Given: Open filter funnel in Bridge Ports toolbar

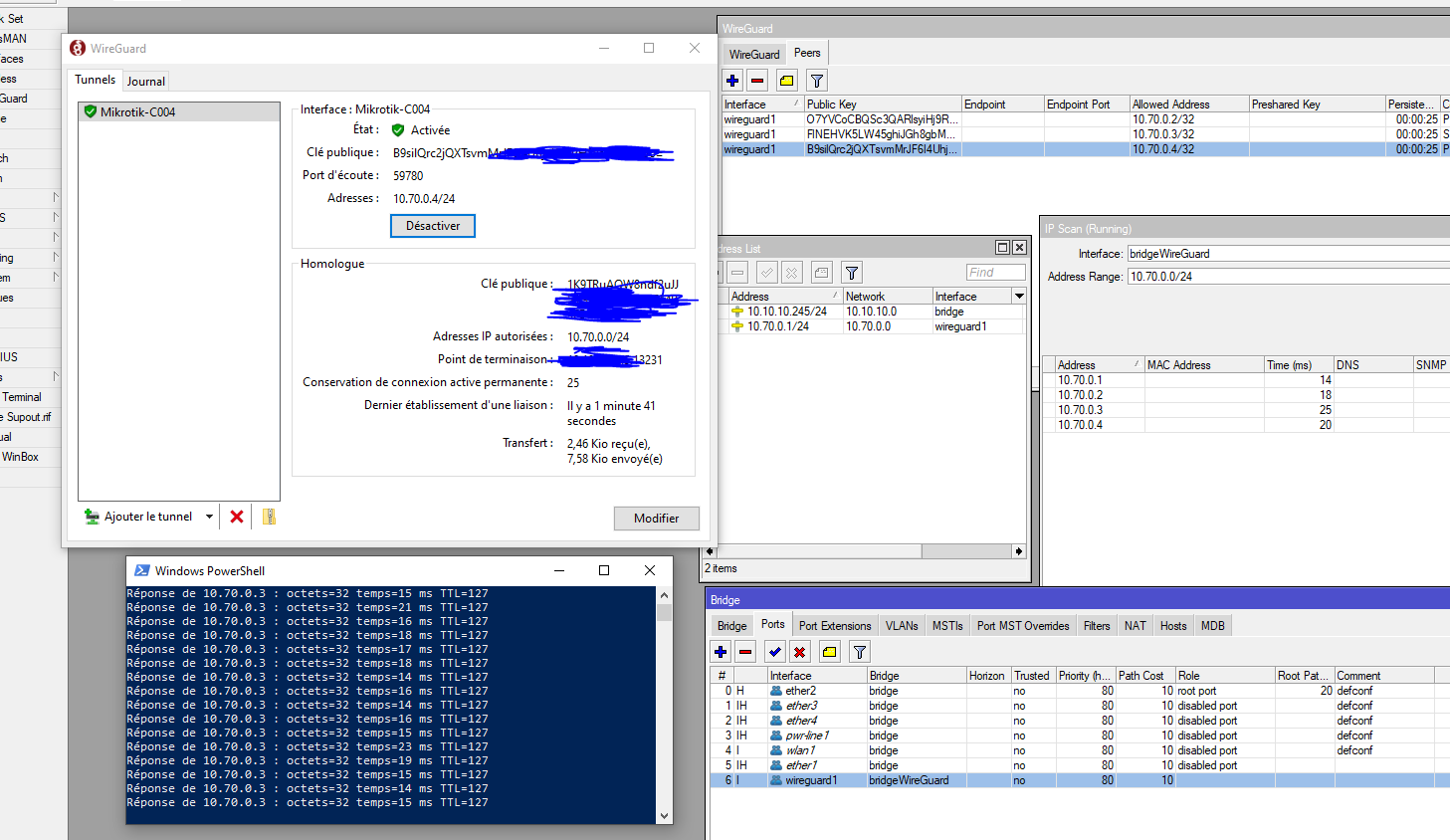Looking at the screenshot, I should point(859,652).
